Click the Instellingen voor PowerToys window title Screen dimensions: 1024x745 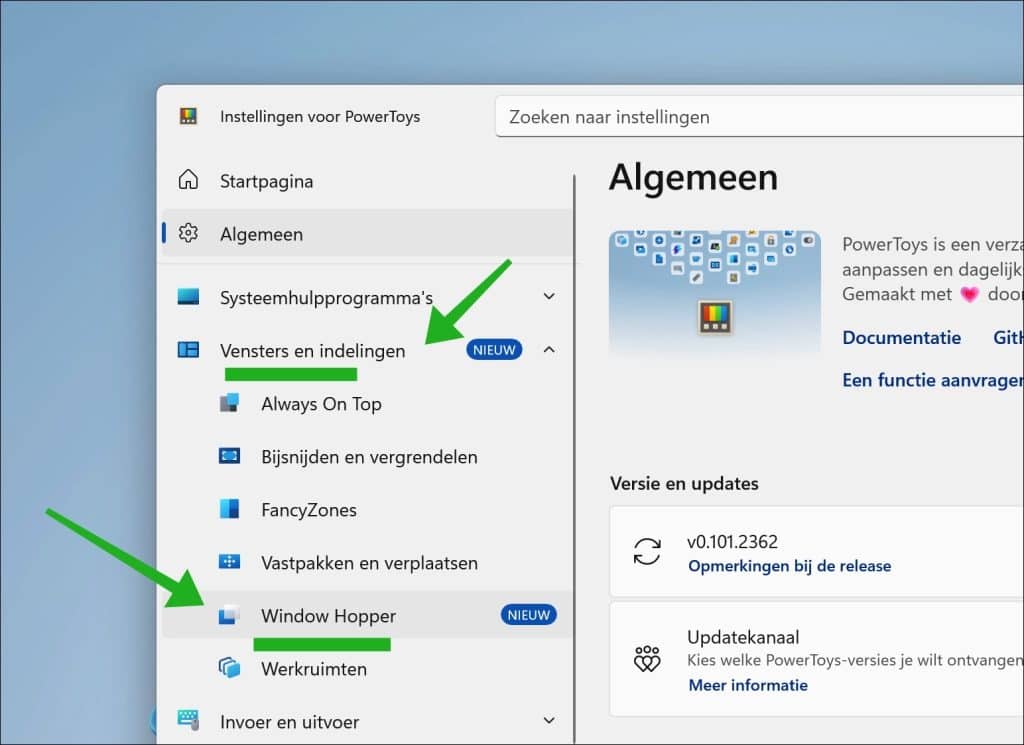click(320, 117)
